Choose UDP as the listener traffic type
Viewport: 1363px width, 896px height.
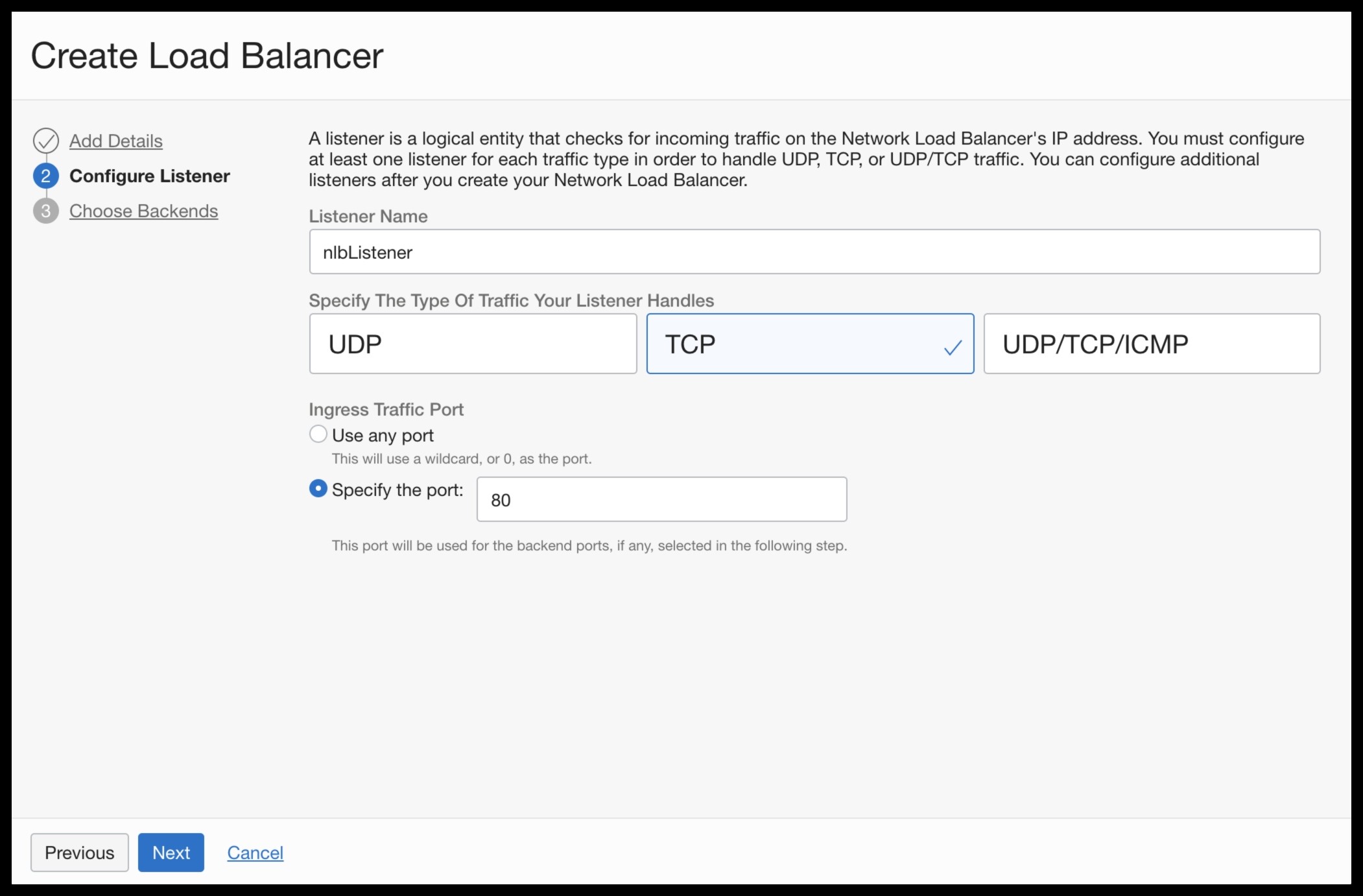473,343
